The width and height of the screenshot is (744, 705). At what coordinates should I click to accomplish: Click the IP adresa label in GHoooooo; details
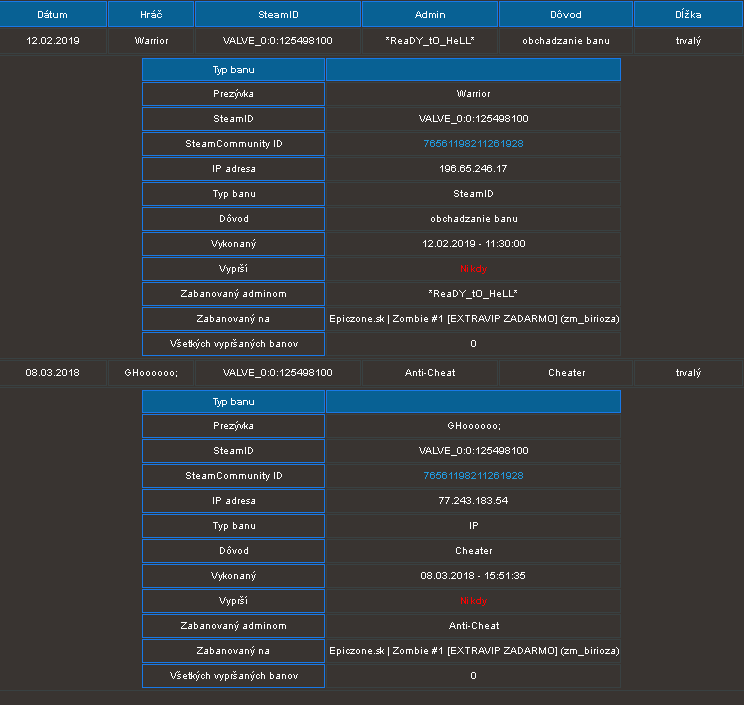coord(233,501)
